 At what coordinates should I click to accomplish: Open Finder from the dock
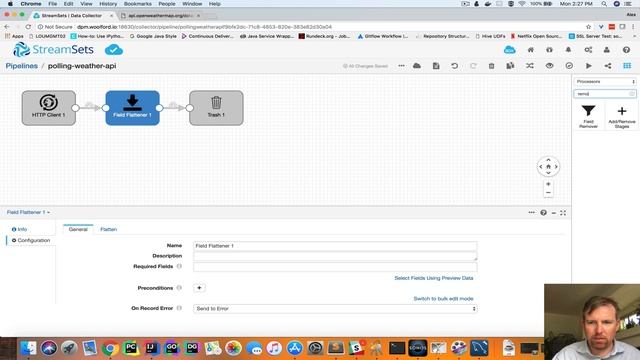pos(28,348)
